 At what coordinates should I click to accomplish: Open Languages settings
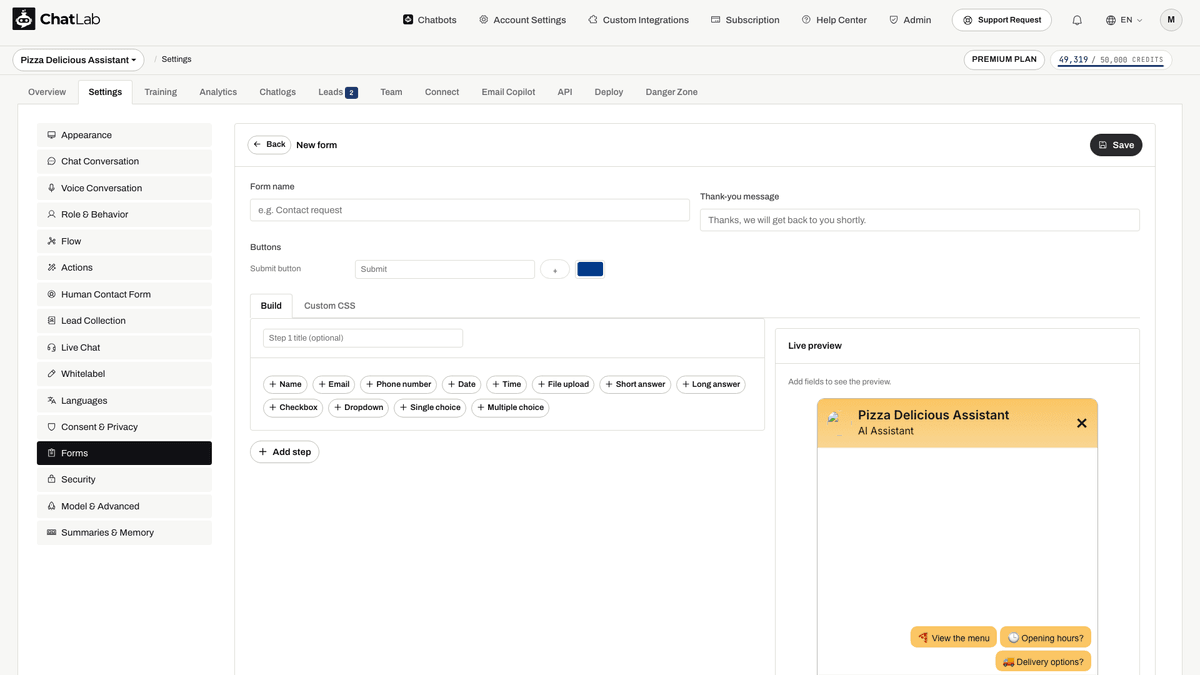pos(124,400)
